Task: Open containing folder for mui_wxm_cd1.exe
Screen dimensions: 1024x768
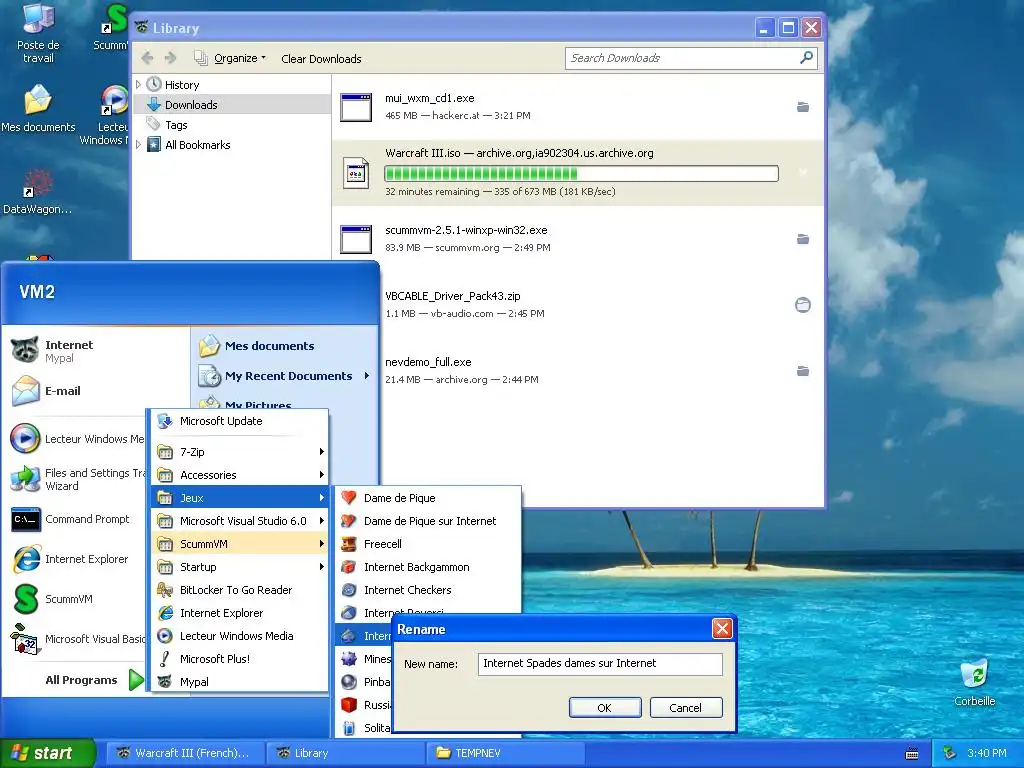Action: pyautogui.click(x=803, y=107)
